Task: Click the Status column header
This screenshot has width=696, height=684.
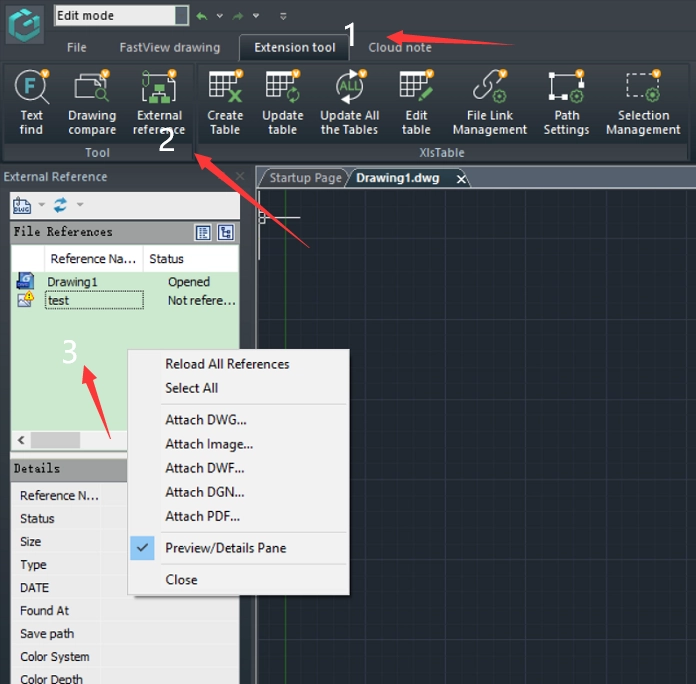Action: pos(191,259)
